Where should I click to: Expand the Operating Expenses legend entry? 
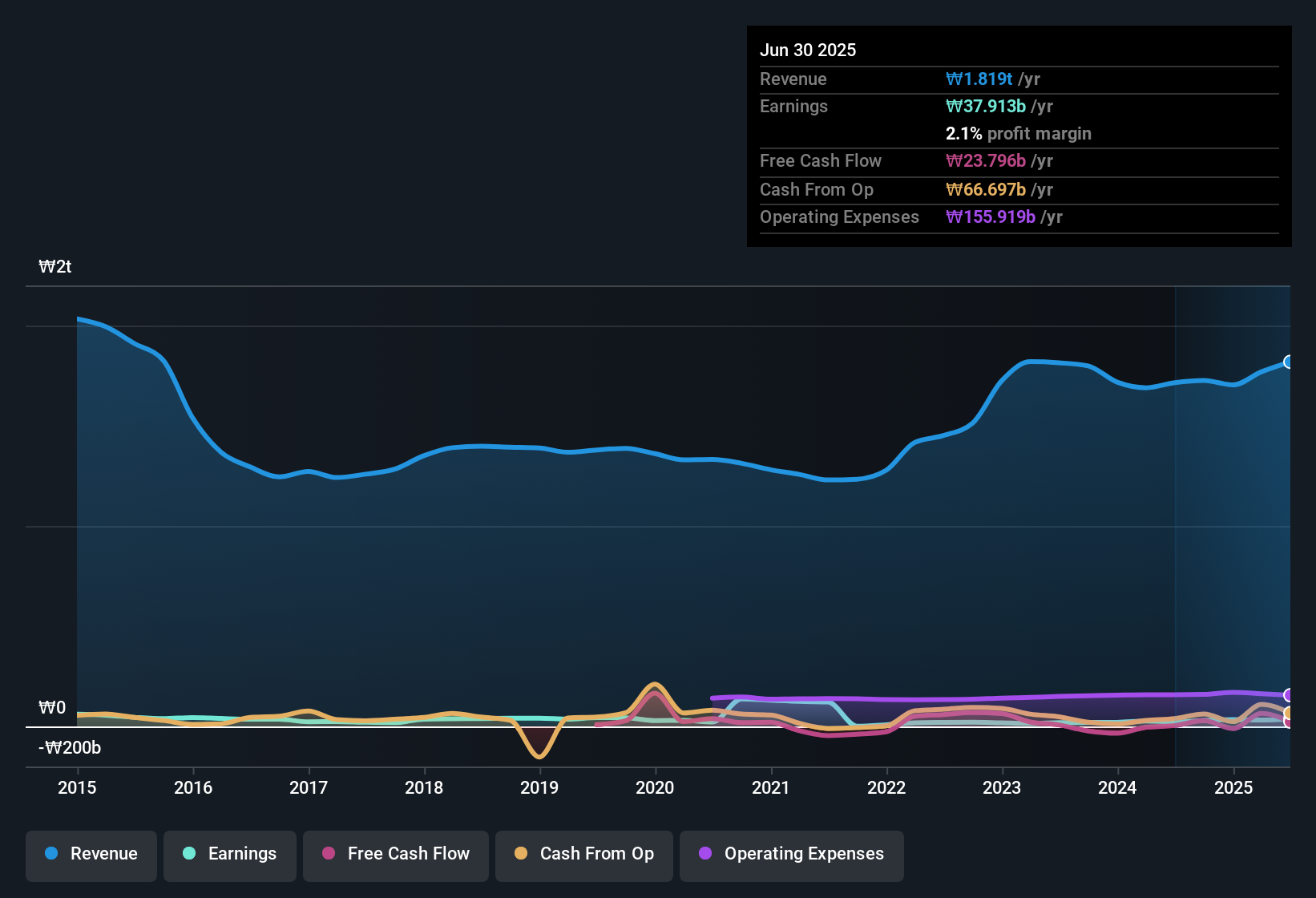pos(791,854)
